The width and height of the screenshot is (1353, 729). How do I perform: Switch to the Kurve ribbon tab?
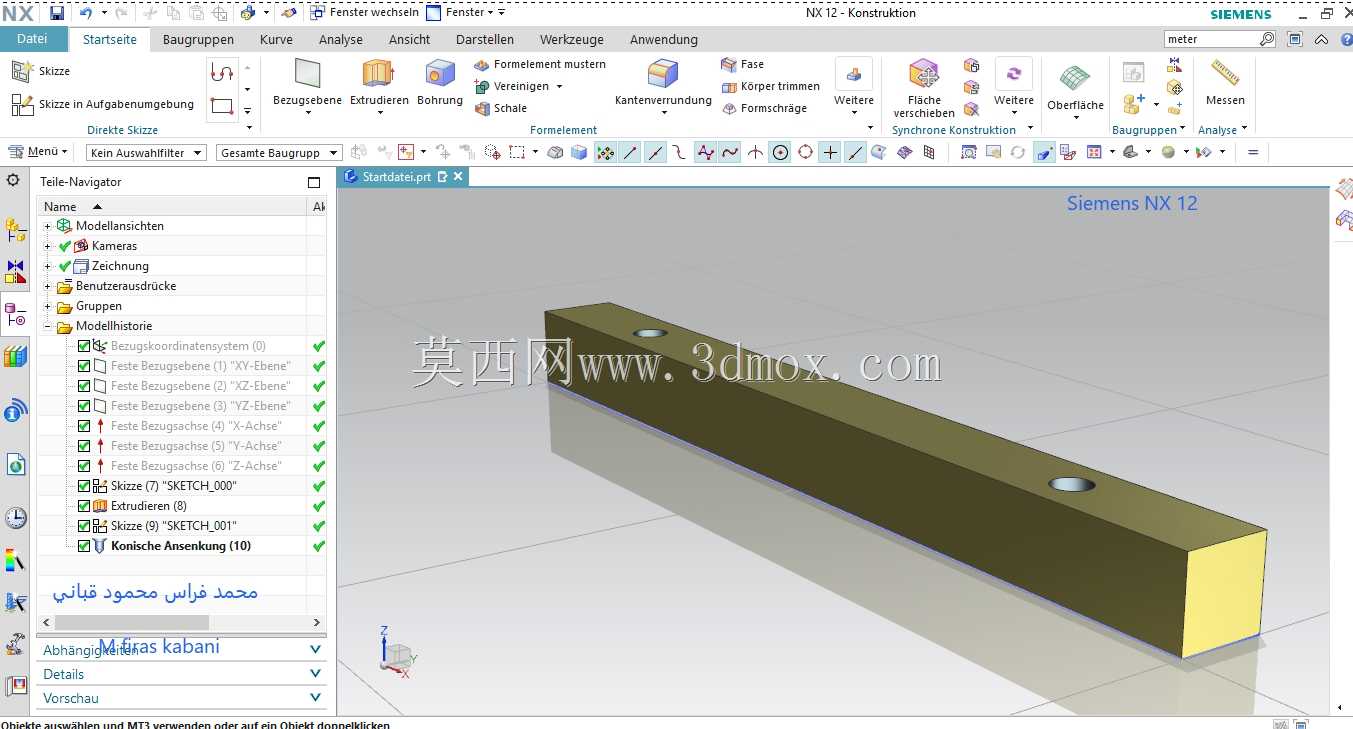tap(276, 39)
